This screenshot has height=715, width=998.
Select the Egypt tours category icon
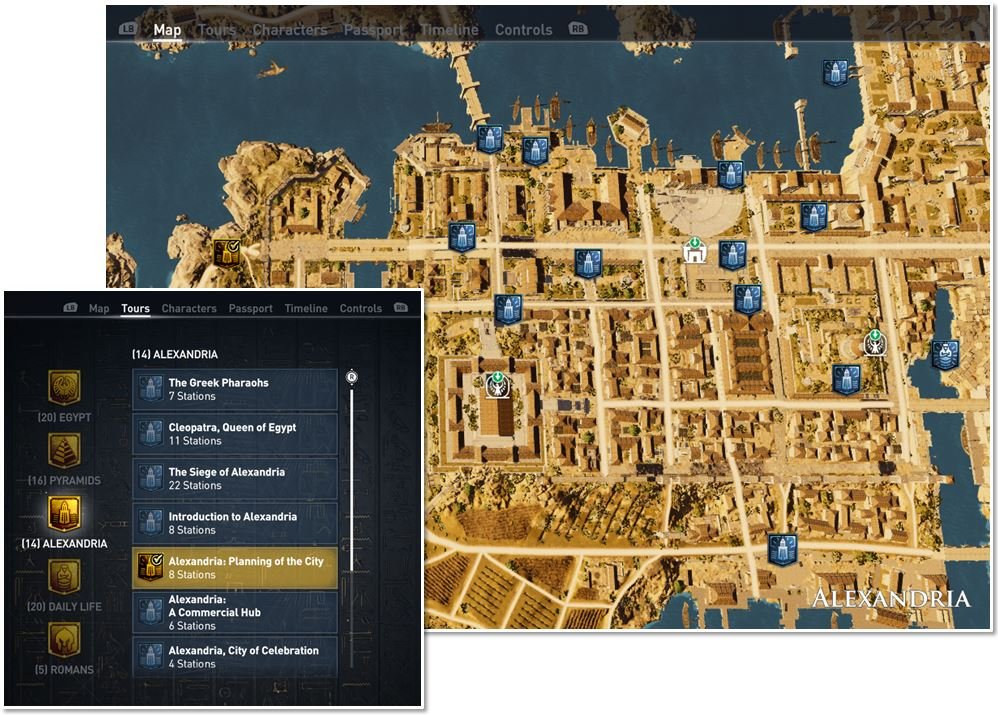click(64, 388)
